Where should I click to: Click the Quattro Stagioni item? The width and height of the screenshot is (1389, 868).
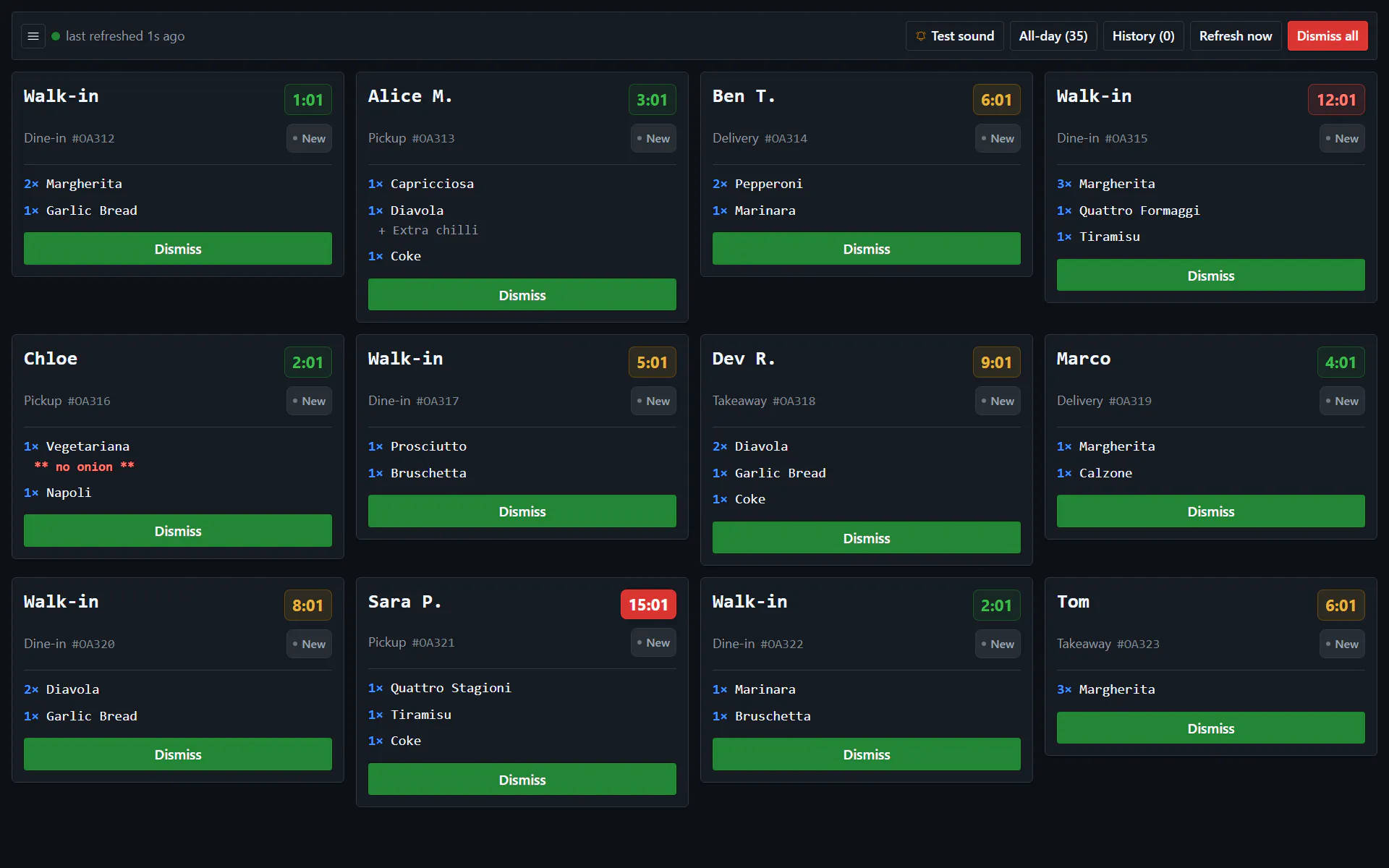[x=451, y=688]
